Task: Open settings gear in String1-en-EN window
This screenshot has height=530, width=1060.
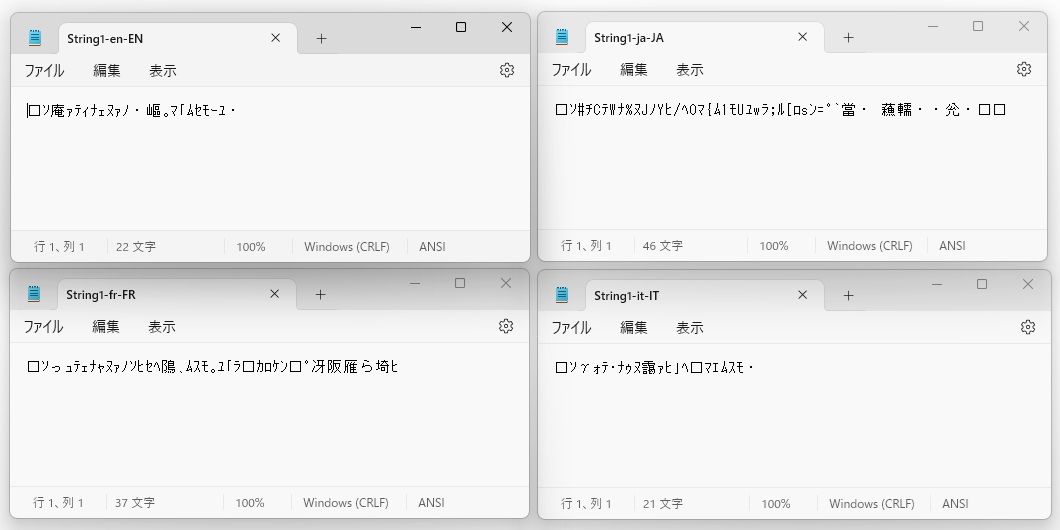Action: pos(506,70)
